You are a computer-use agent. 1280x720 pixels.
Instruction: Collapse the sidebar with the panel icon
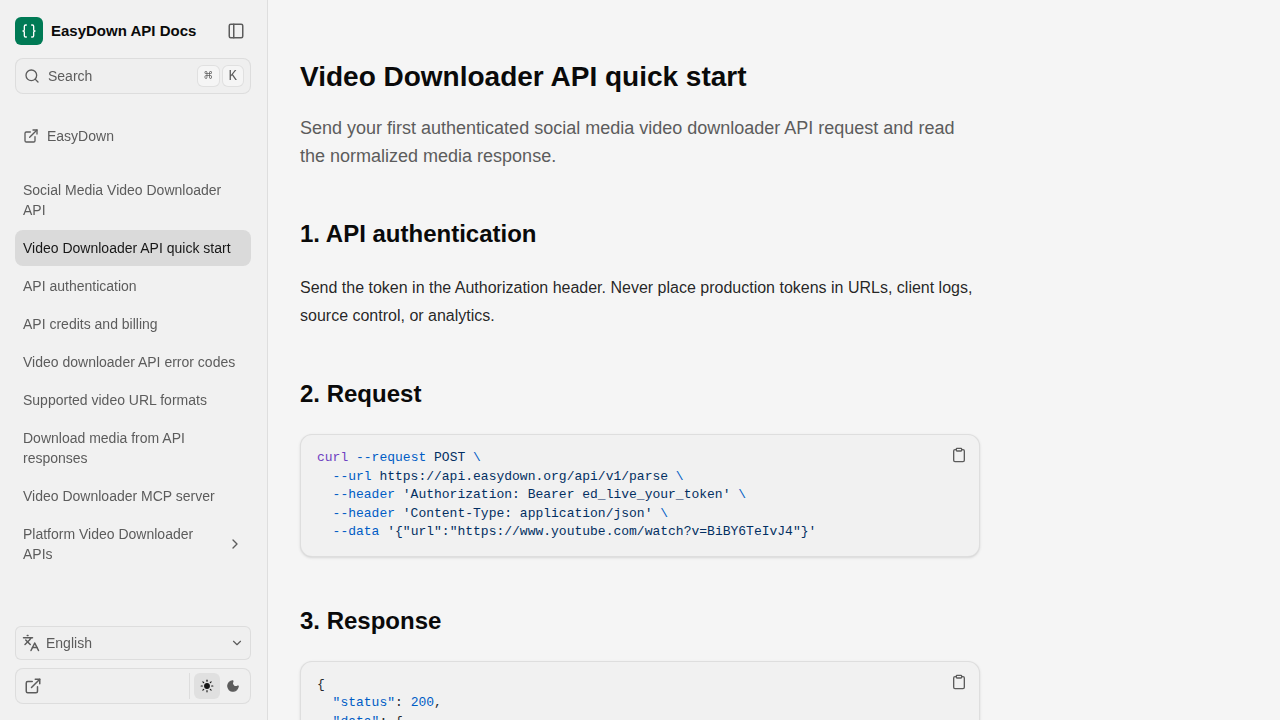pyautogui.click(x=236, y=31)
